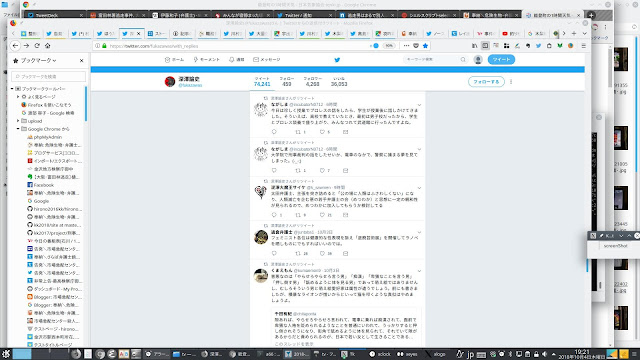Click reply icon on 落合弁護士 tweet

point(274,253)
